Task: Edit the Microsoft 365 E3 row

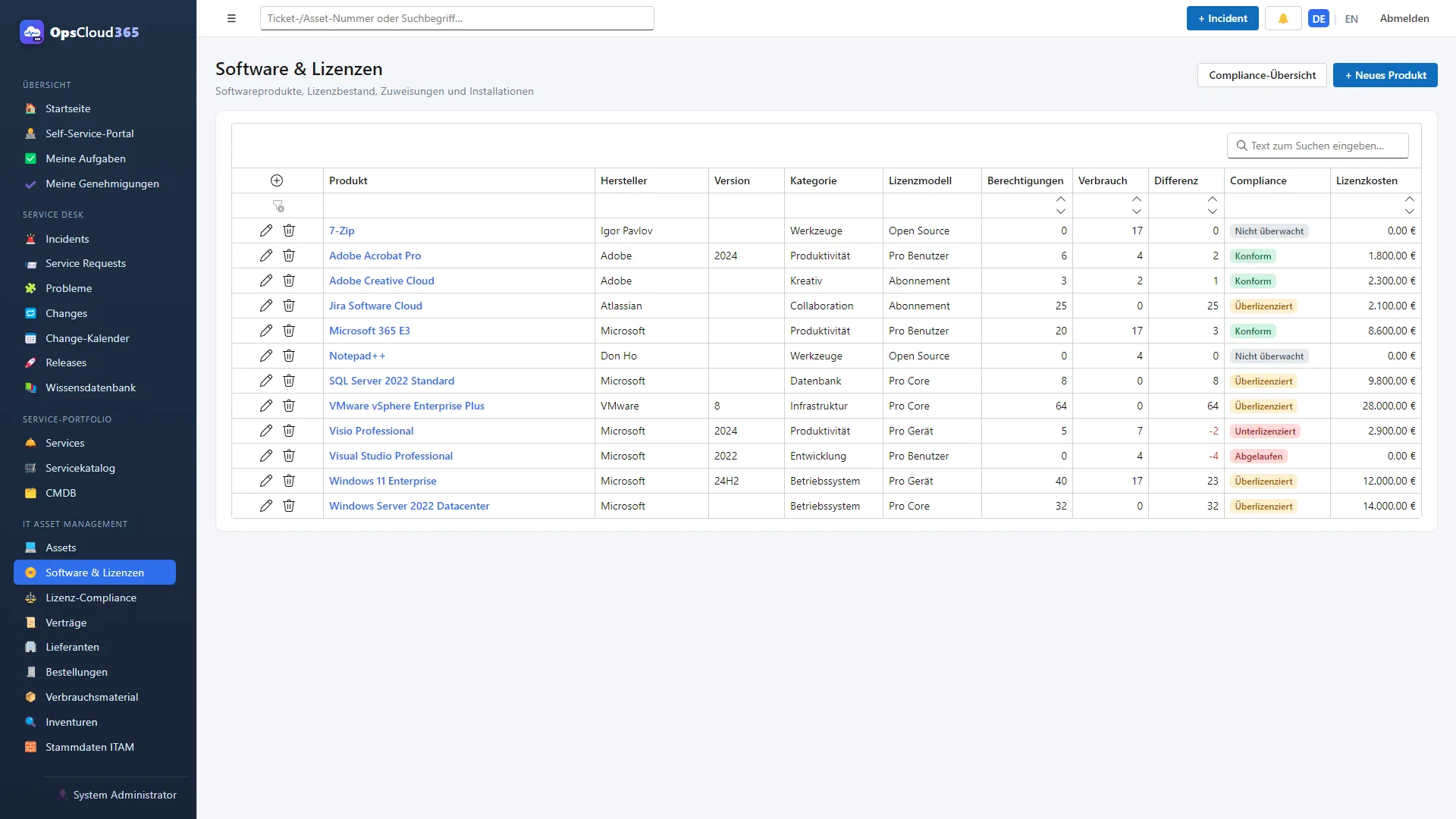Action: click(266, 331)
